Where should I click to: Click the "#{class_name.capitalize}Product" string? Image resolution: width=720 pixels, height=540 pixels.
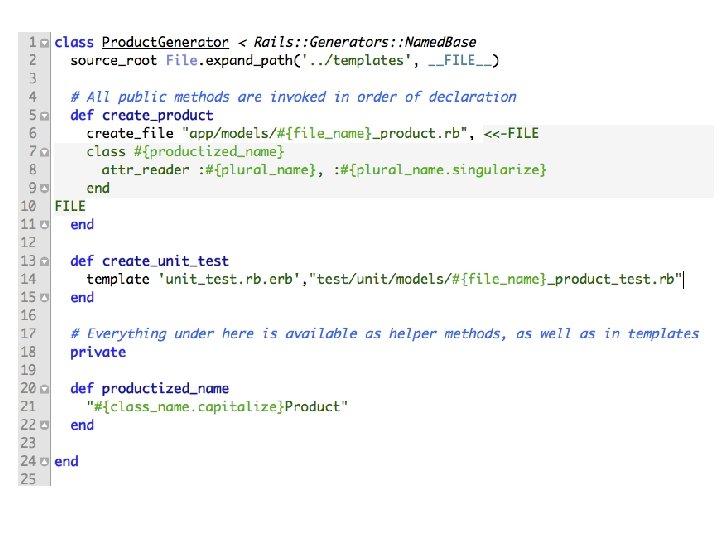(x=217, y=407)
